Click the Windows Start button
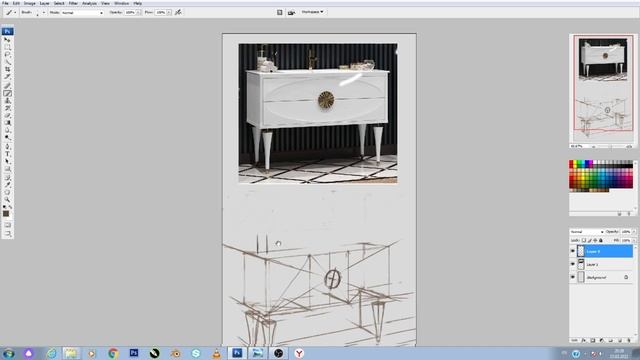The width and height of the screenshot is (640, 360). tap(8, 353)
